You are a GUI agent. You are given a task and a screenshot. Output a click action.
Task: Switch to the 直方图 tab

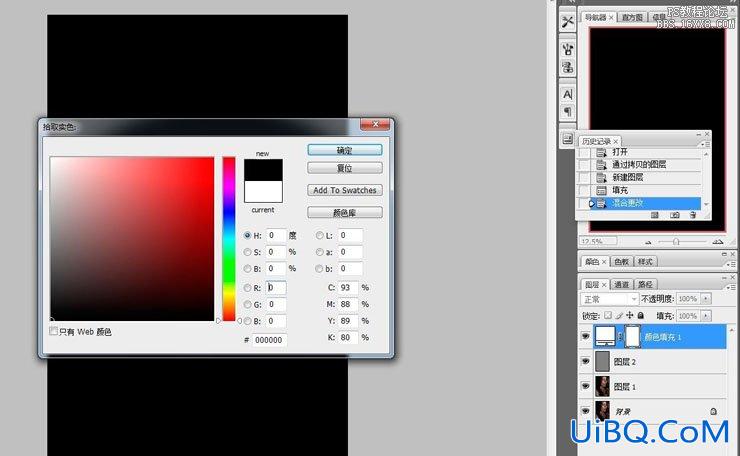tap(632, 17)
